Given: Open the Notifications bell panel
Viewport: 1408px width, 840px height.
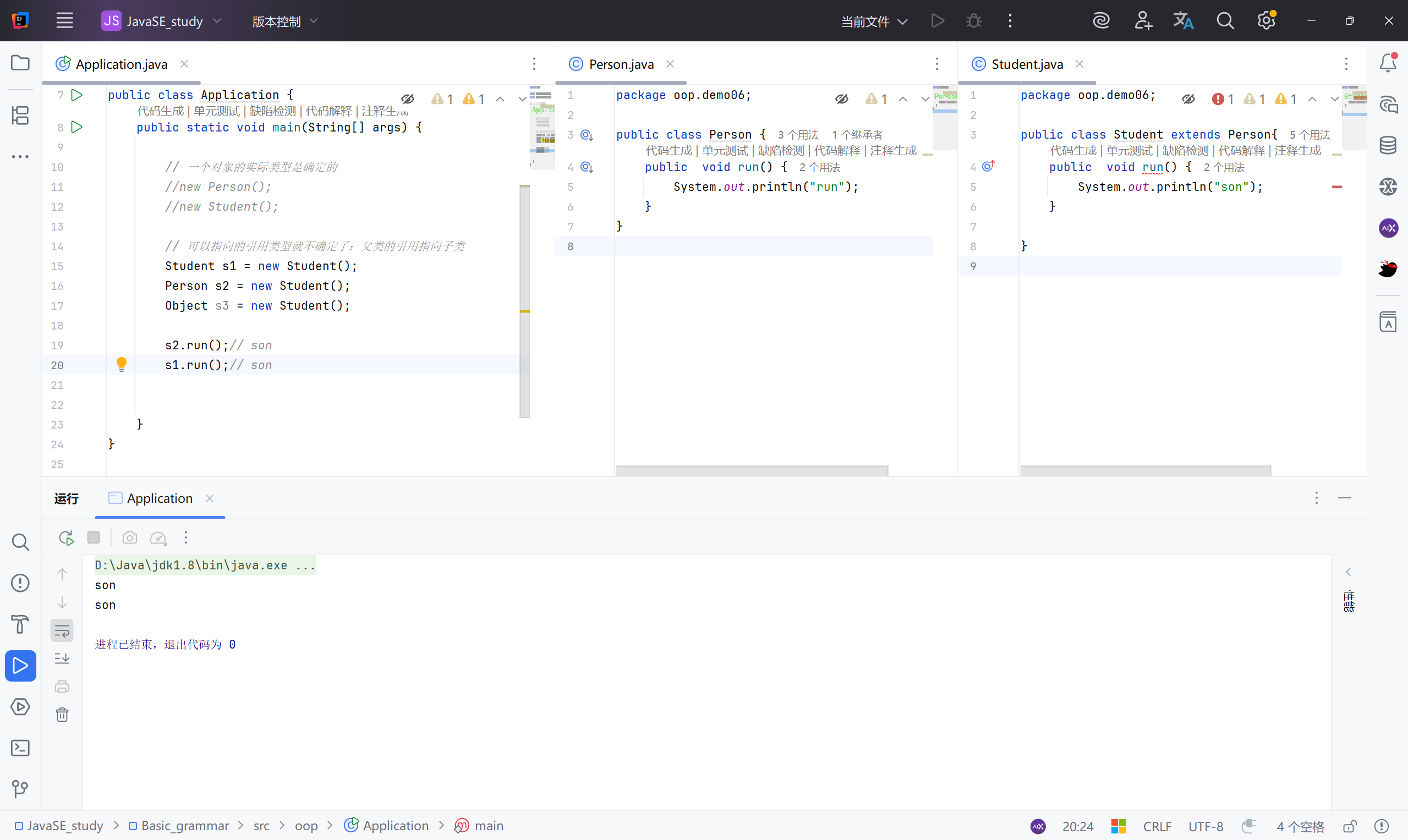Looking at the screenshot, I should pyautogui.click(x=1388, y=62).
